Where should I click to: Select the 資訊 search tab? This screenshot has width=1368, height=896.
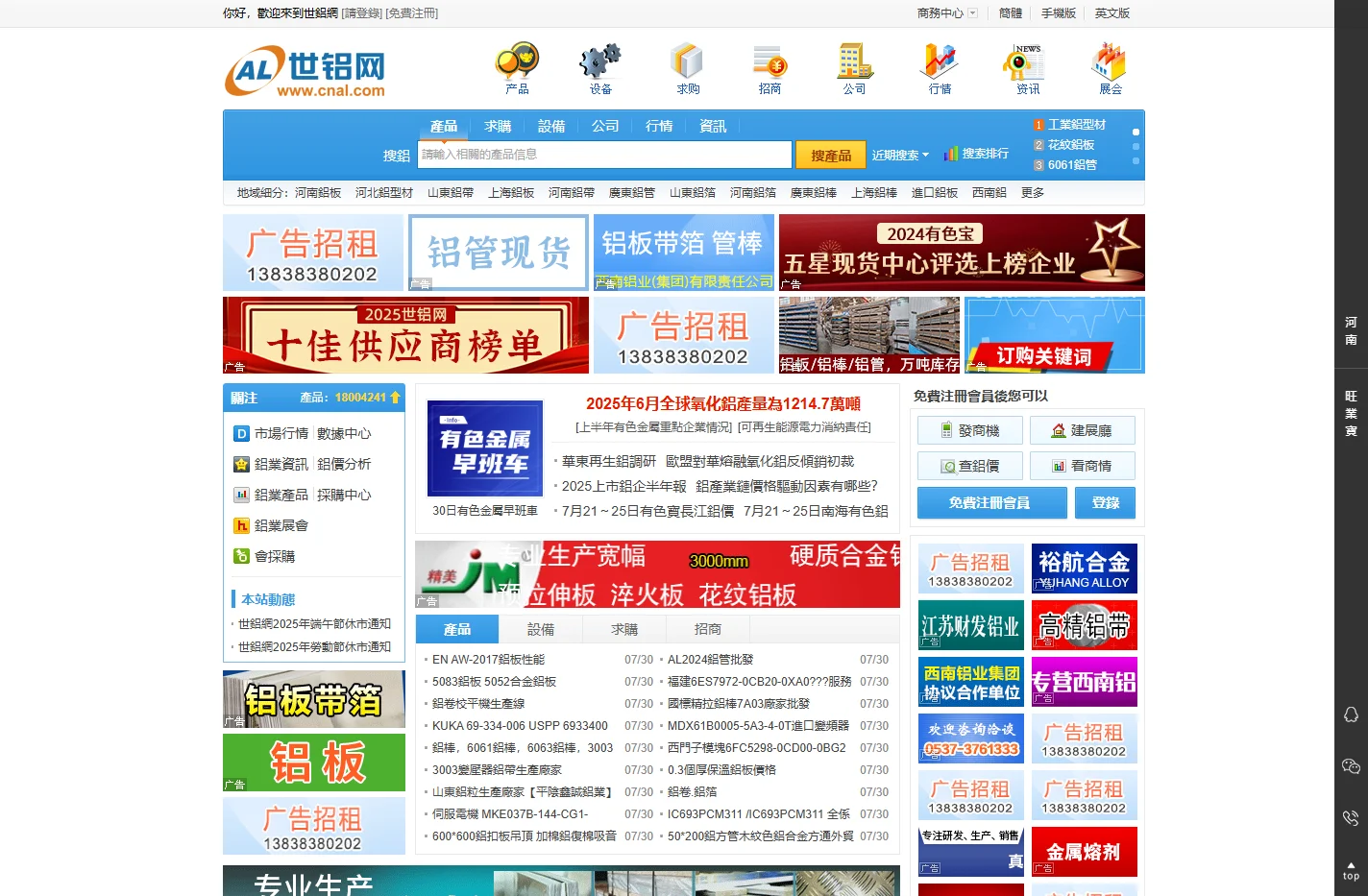pyautogui.click(x=713, y=127)
